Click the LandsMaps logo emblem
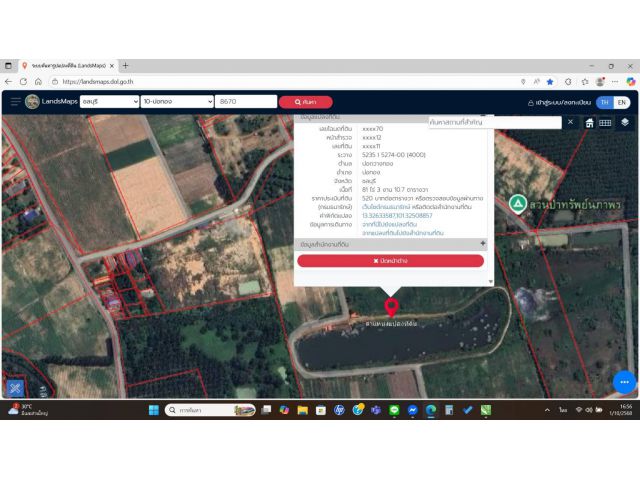 [x=32, y=102]
